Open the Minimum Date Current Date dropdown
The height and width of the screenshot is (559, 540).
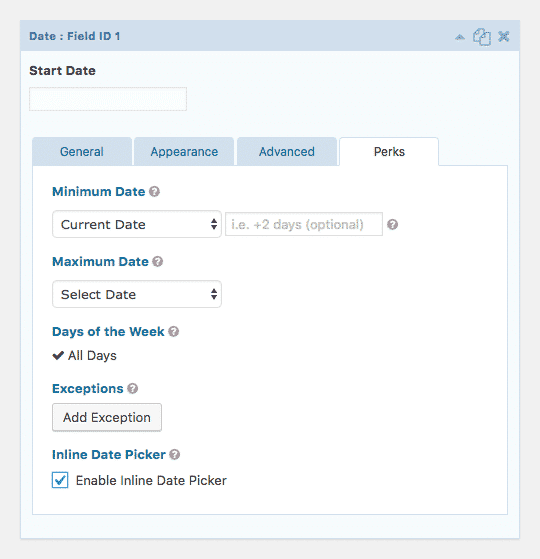click(x=137, y=224)
